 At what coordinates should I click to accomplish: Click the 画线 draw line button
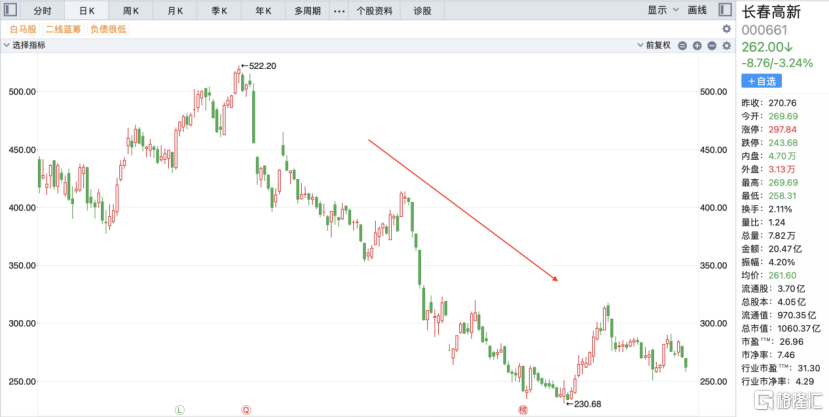click(x=697, y=10)
